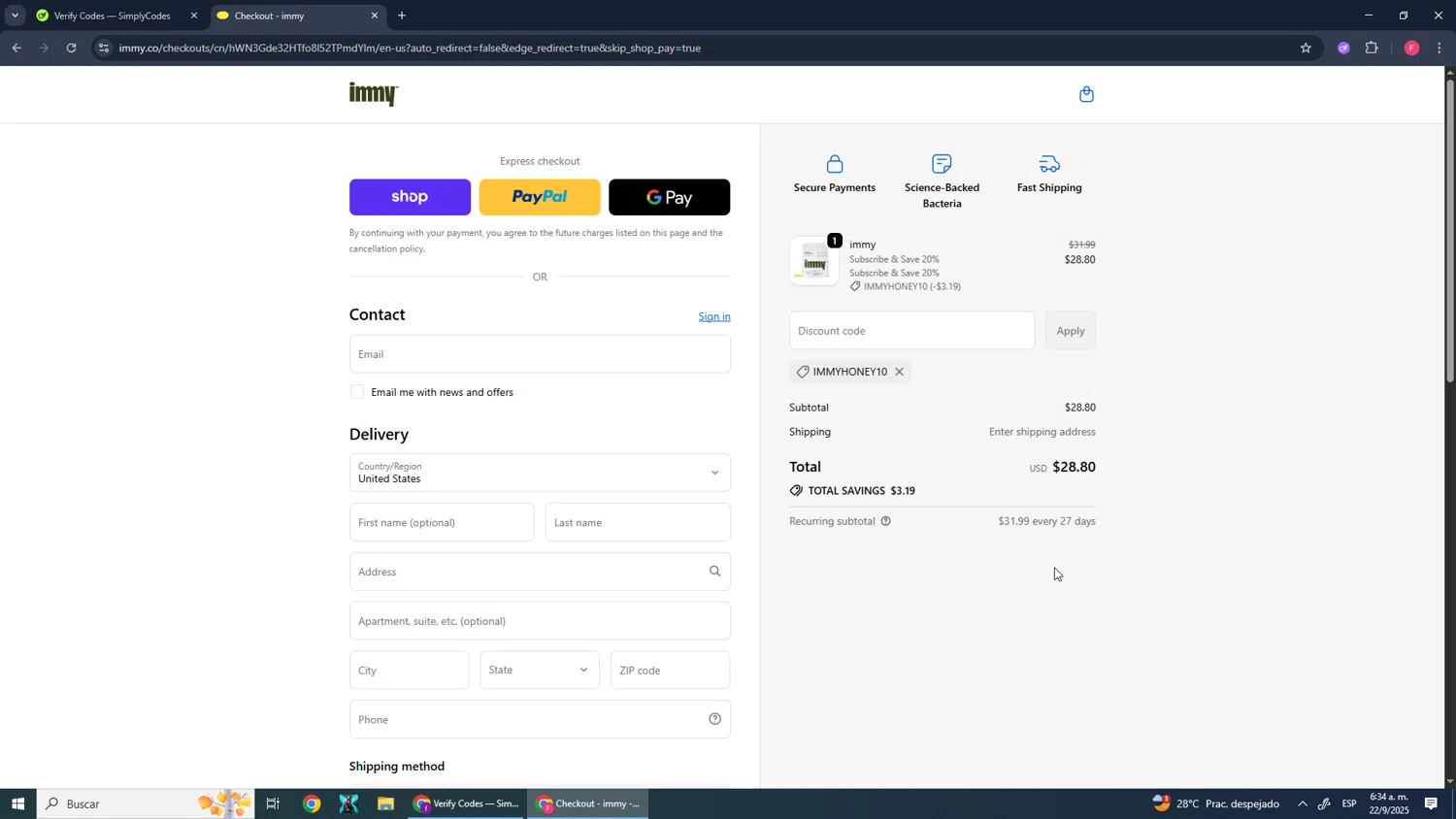Reload the current page
Image resolution: width=1456 pixels, height=819 pixels.
[71, 48]
